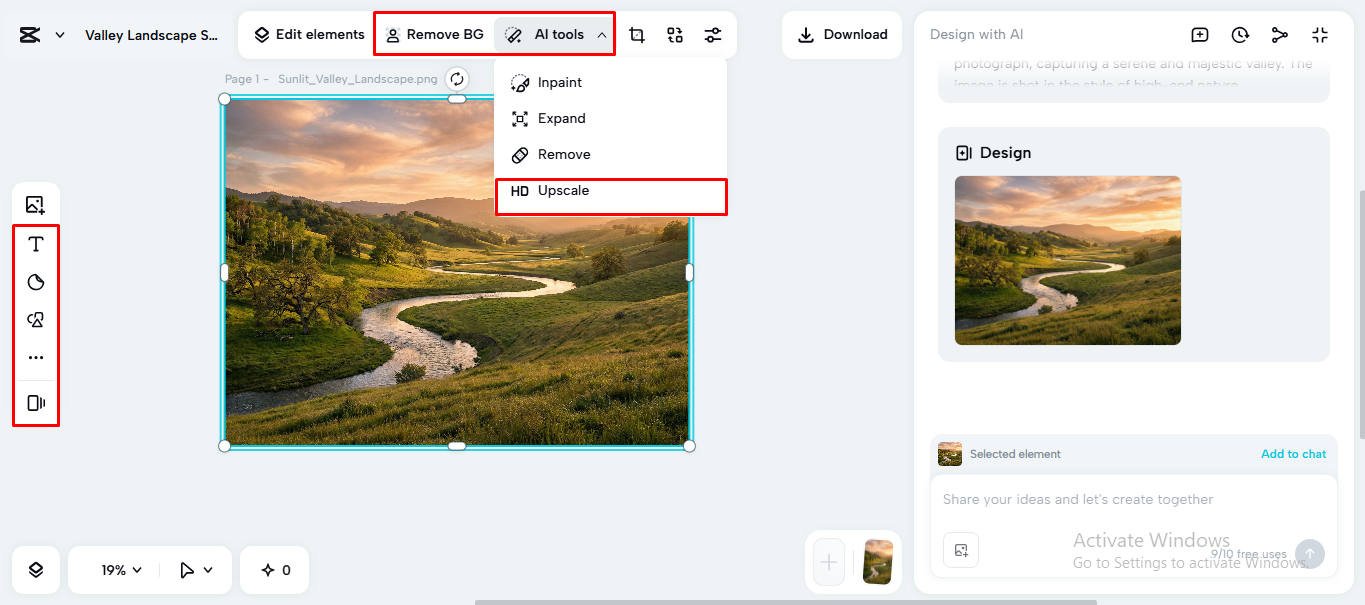Select the Text tool in the sidebar
The width and height of the screenshot is (1365, 605).
click(35, 243)
